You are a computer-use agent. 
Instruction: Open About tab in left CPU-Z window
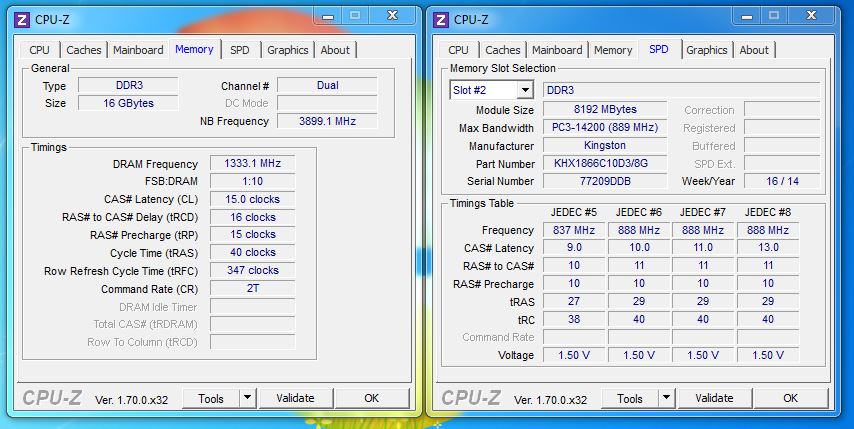pyautogui.click(x=335, y=50)
